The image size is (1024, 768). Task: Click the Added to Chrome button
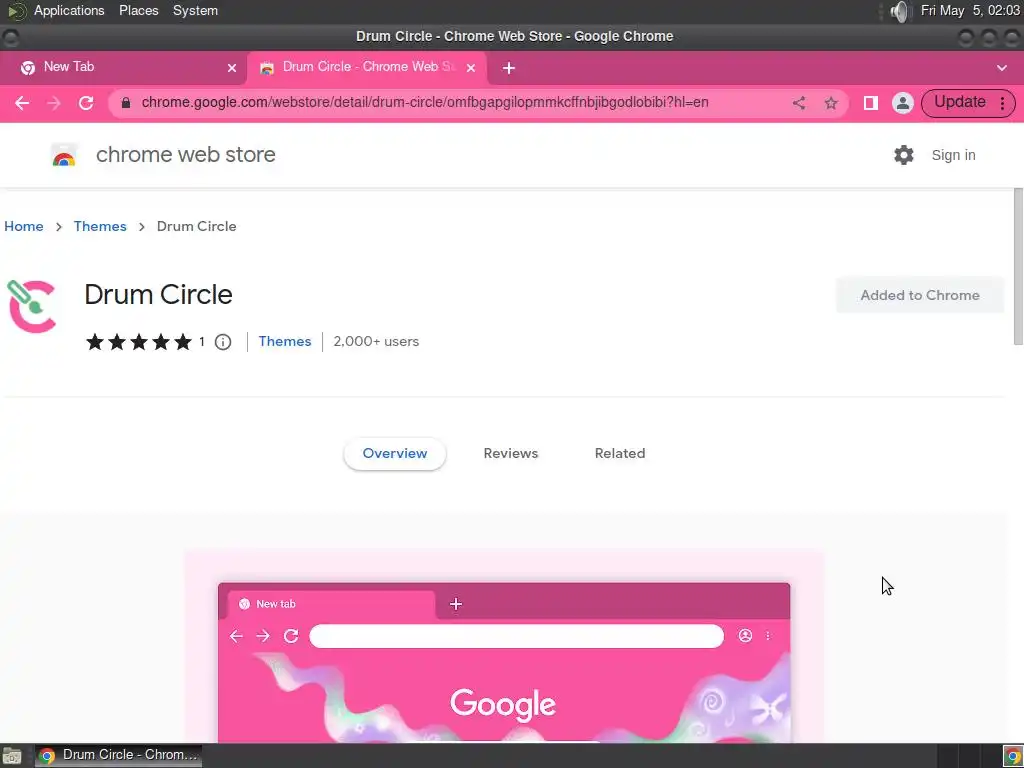pyautogui.click(x=920, y=295)
